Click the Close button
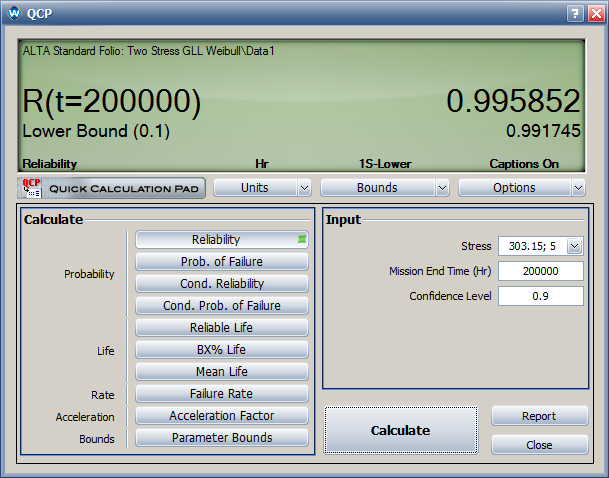 point(539,445)
